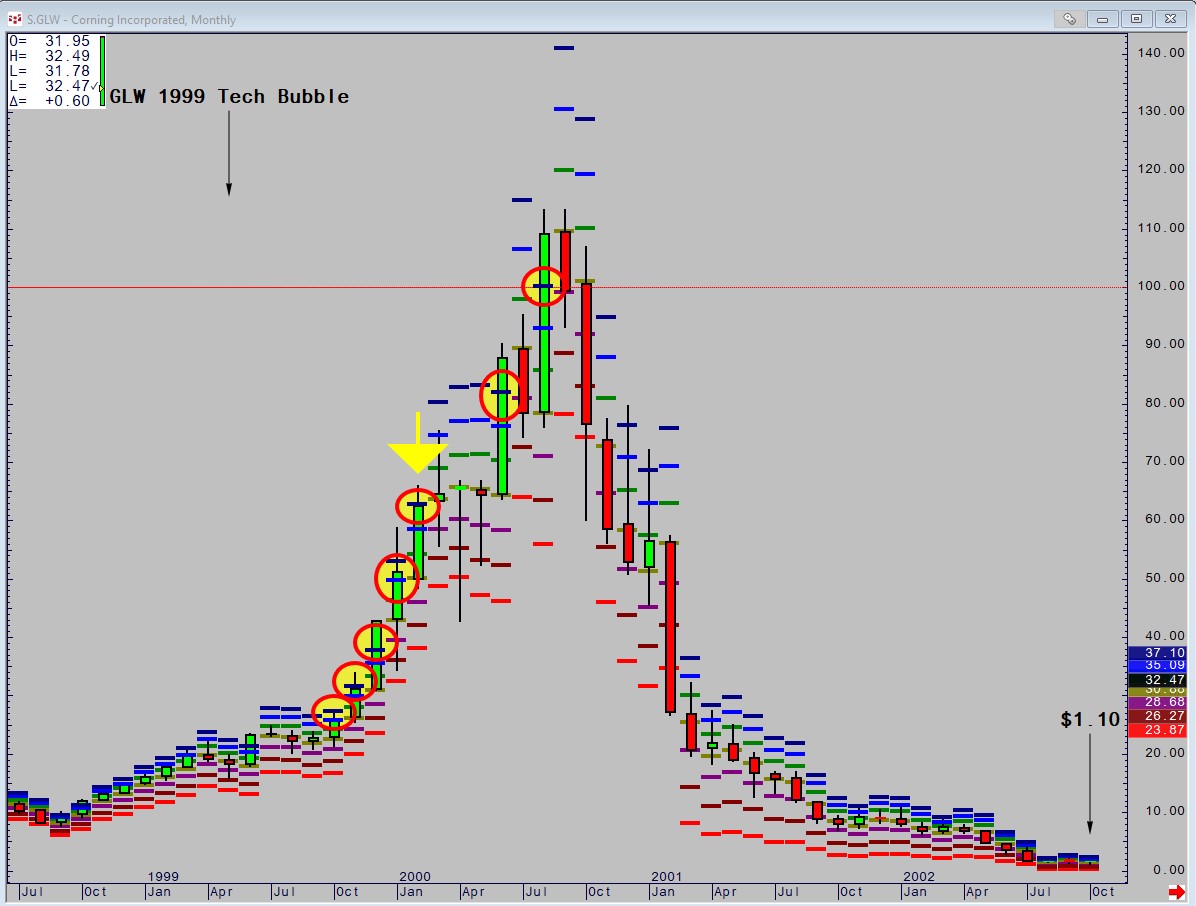Click the green bar indicator in the OHLC box
This screenshot has width=1196, height=906.
point(101,70)
